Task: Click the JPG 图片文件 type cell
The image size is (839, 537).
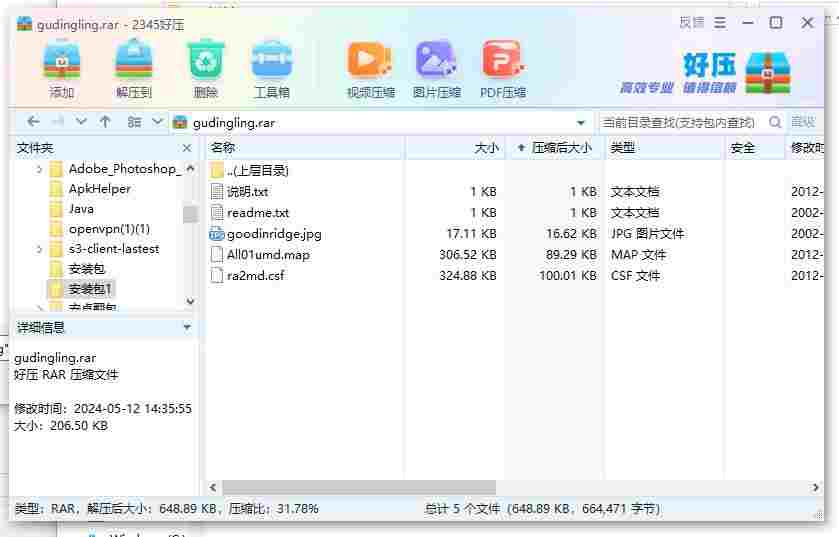Action: click(647, 234)
